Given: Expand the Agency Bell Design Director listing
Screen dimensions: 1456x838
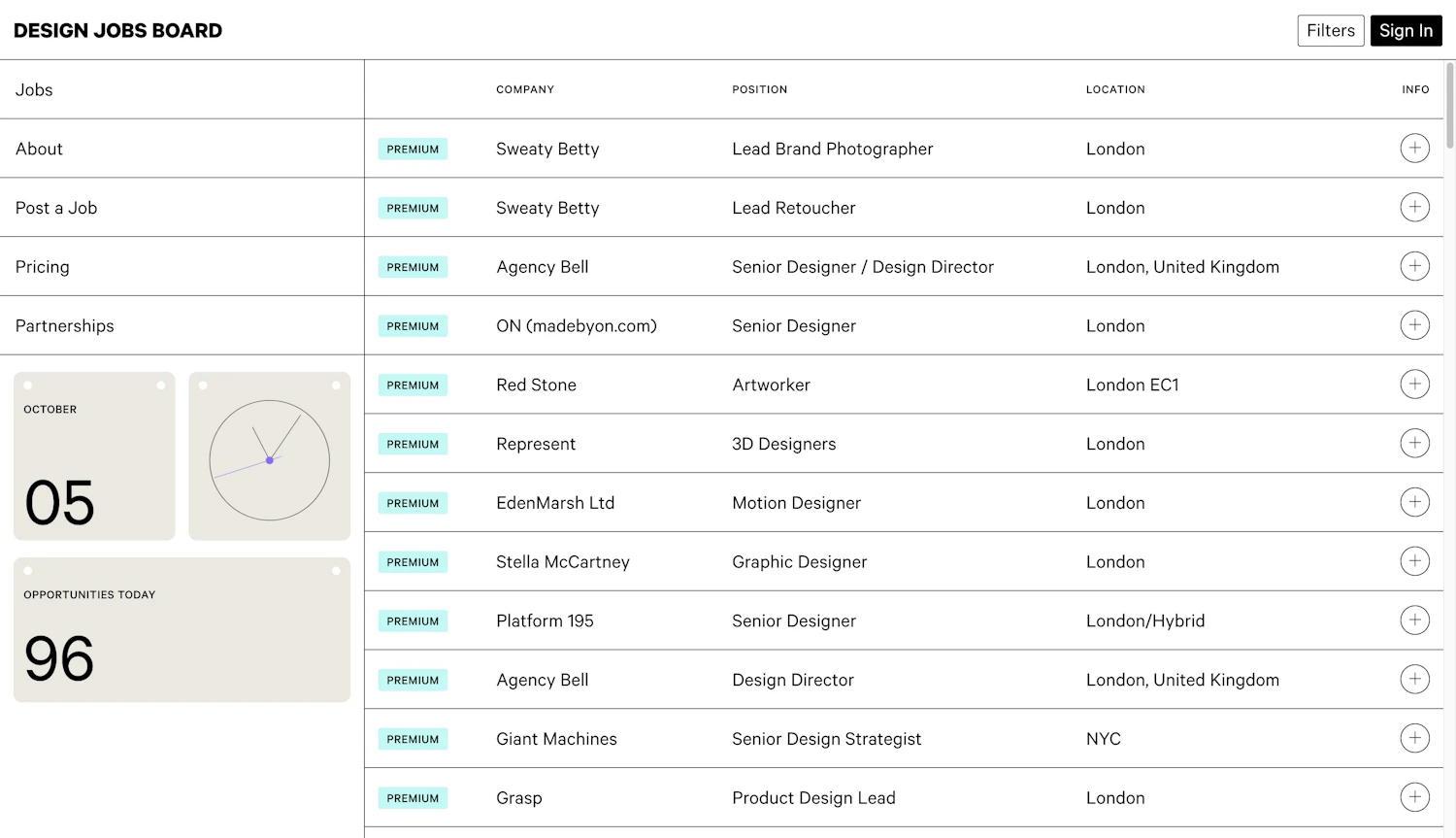Looking at the screenshot, I should 1414,679.
